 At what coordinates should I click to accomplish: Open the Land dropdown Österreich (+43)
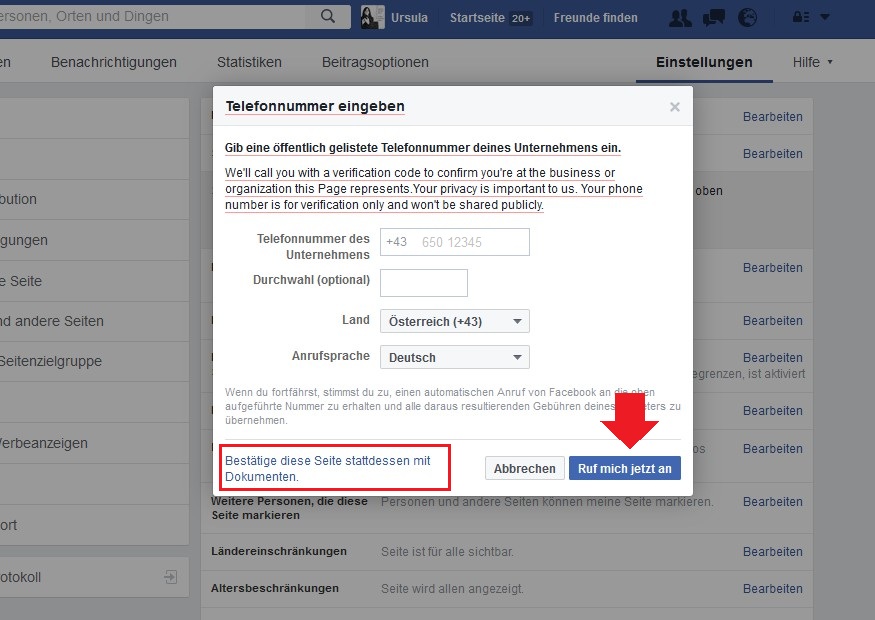455,321
